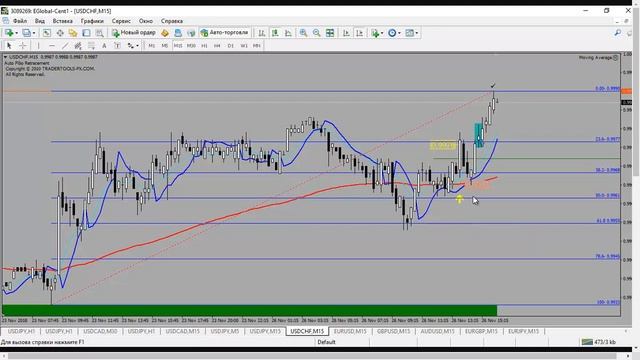Select the Equidistant Channel tool
This screenshot has height=360, width=640.
click(x=78, y=46)
